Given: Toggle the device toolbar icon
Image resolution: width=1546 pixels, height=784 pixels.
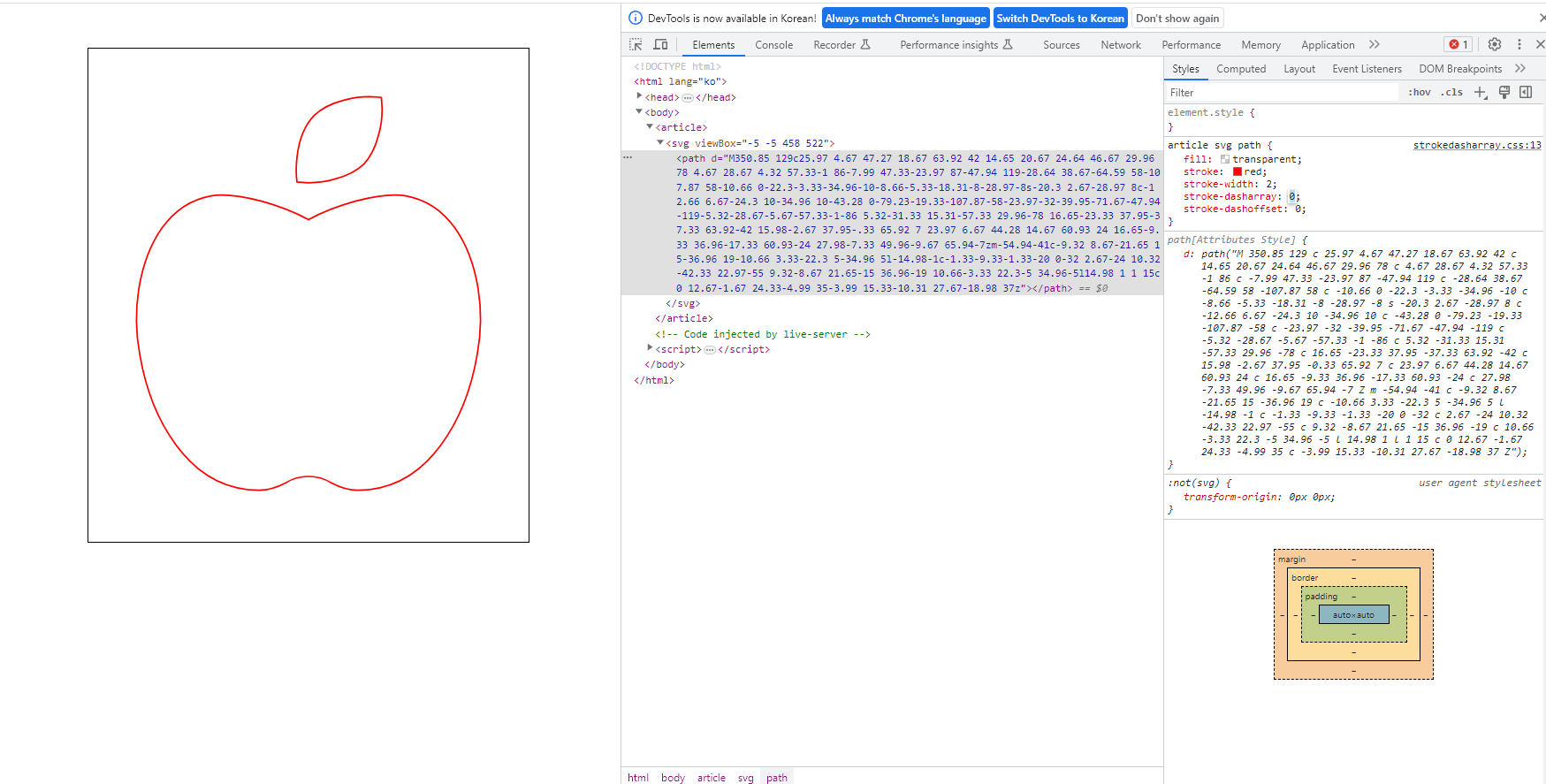Looking at the screenshot, I should coord(660,44).
